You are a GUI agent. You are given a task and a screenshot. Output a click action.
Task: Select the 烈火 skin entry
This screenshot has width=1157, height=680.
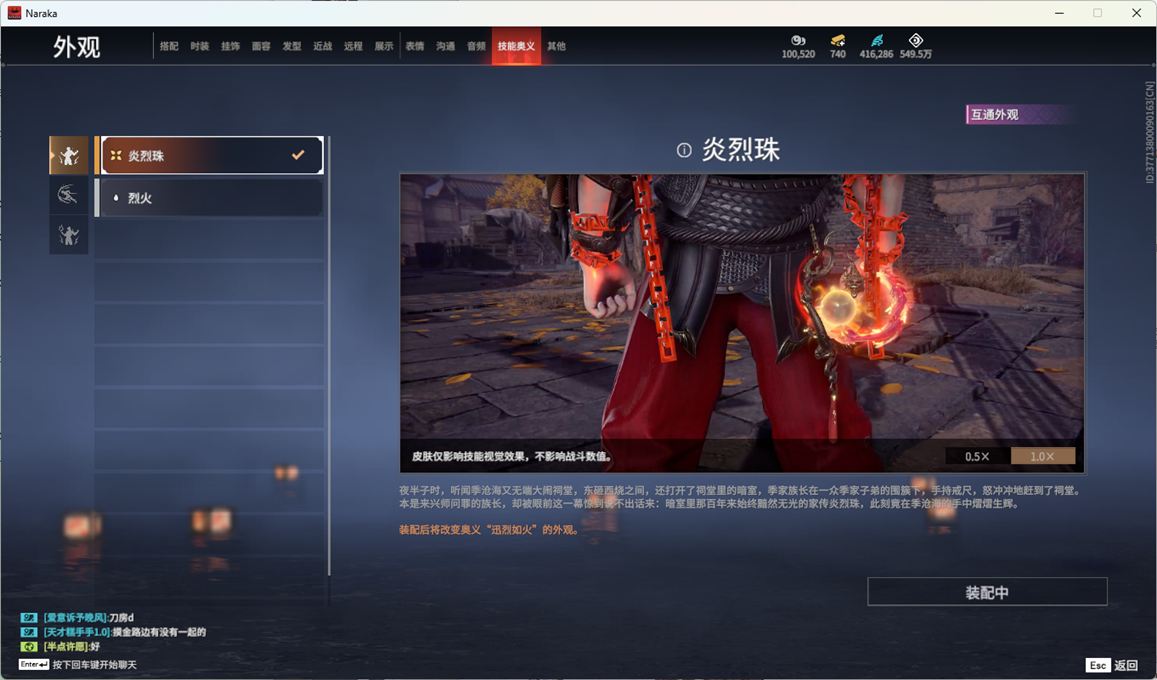(209, 198)
